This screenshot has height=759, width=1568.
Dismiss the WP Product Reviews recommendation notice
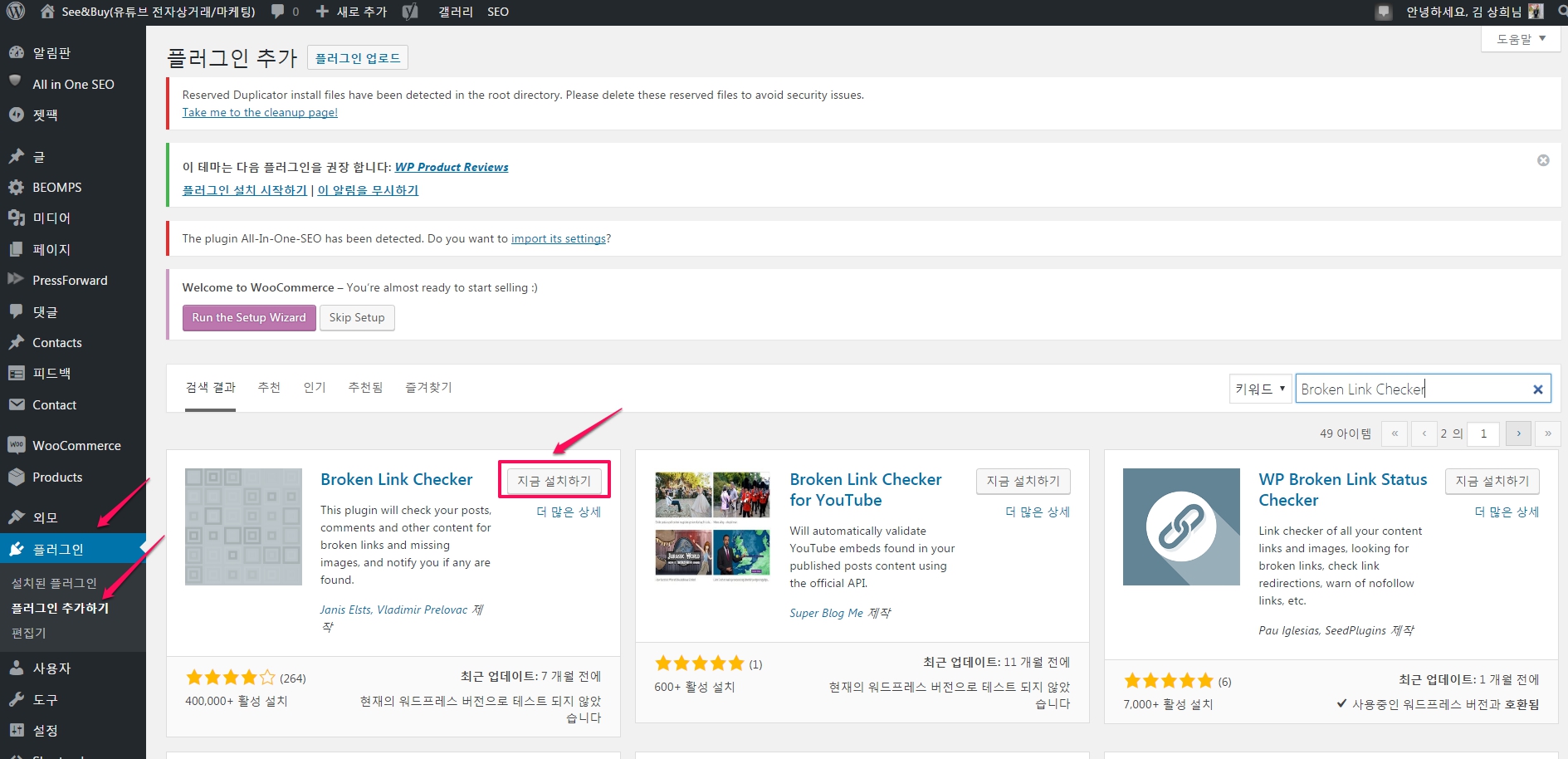click(x=1543, y=160)
